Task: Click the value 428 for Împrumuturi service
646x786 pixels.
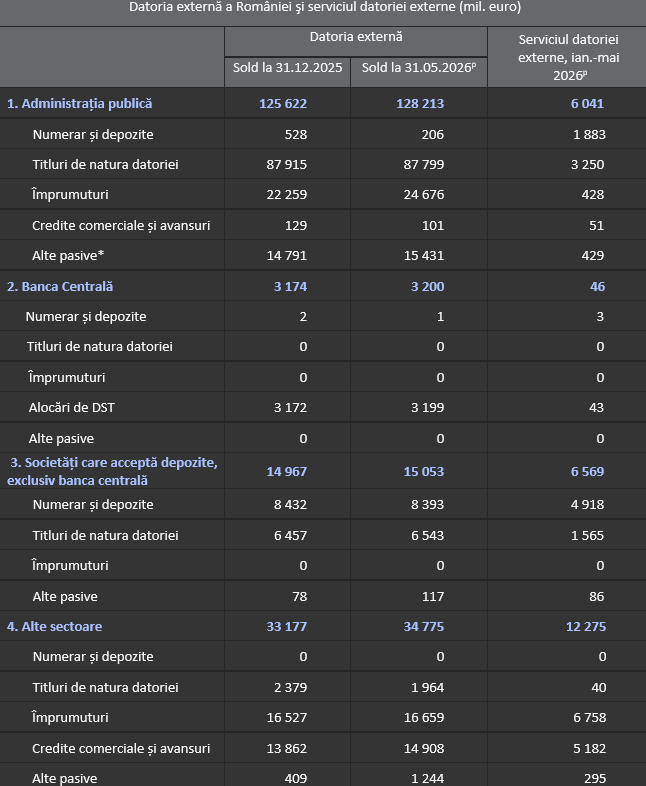Action: (593, 194)
